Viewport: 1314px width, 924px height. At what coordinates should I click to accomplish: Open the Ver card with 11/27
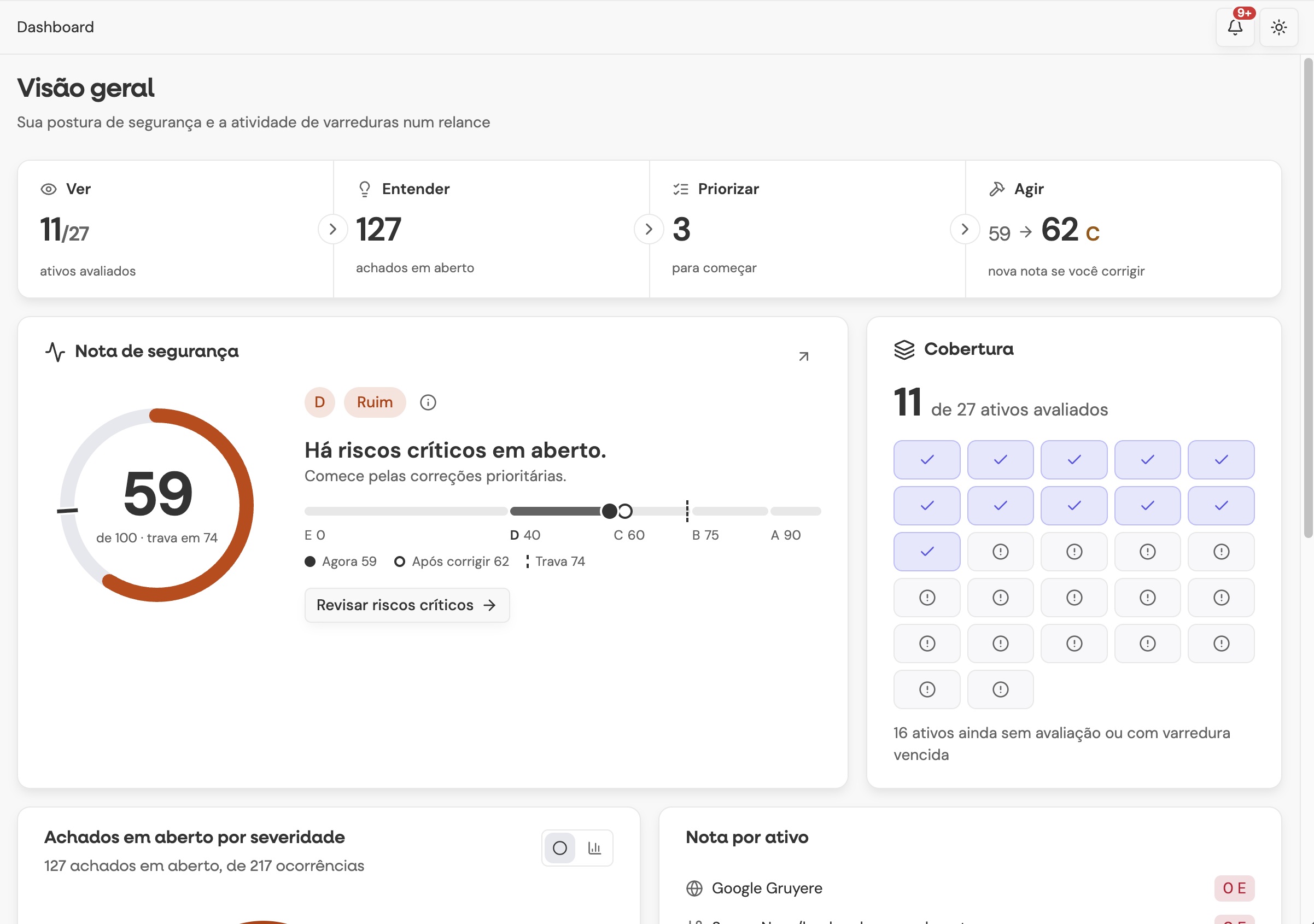point(176,229)
